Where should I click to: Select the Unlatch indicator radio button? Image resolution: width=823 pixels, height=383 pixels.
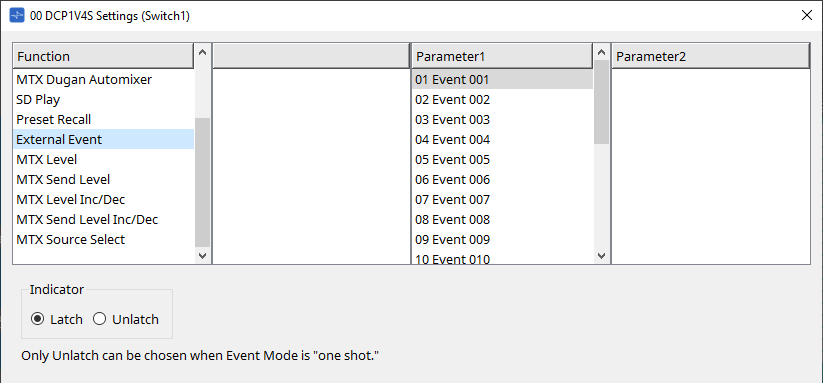(x=100, y=319)
